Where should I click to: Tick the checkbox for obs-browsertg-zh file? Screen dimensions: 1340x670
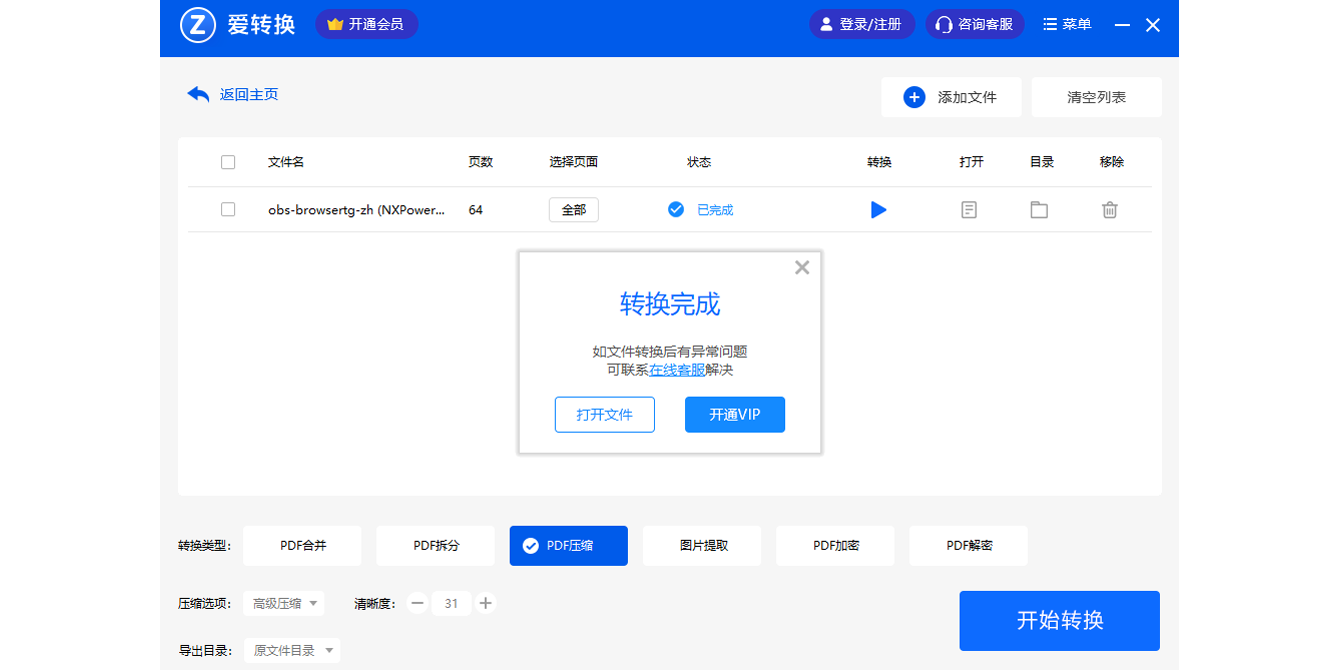(x=228, y=210)
